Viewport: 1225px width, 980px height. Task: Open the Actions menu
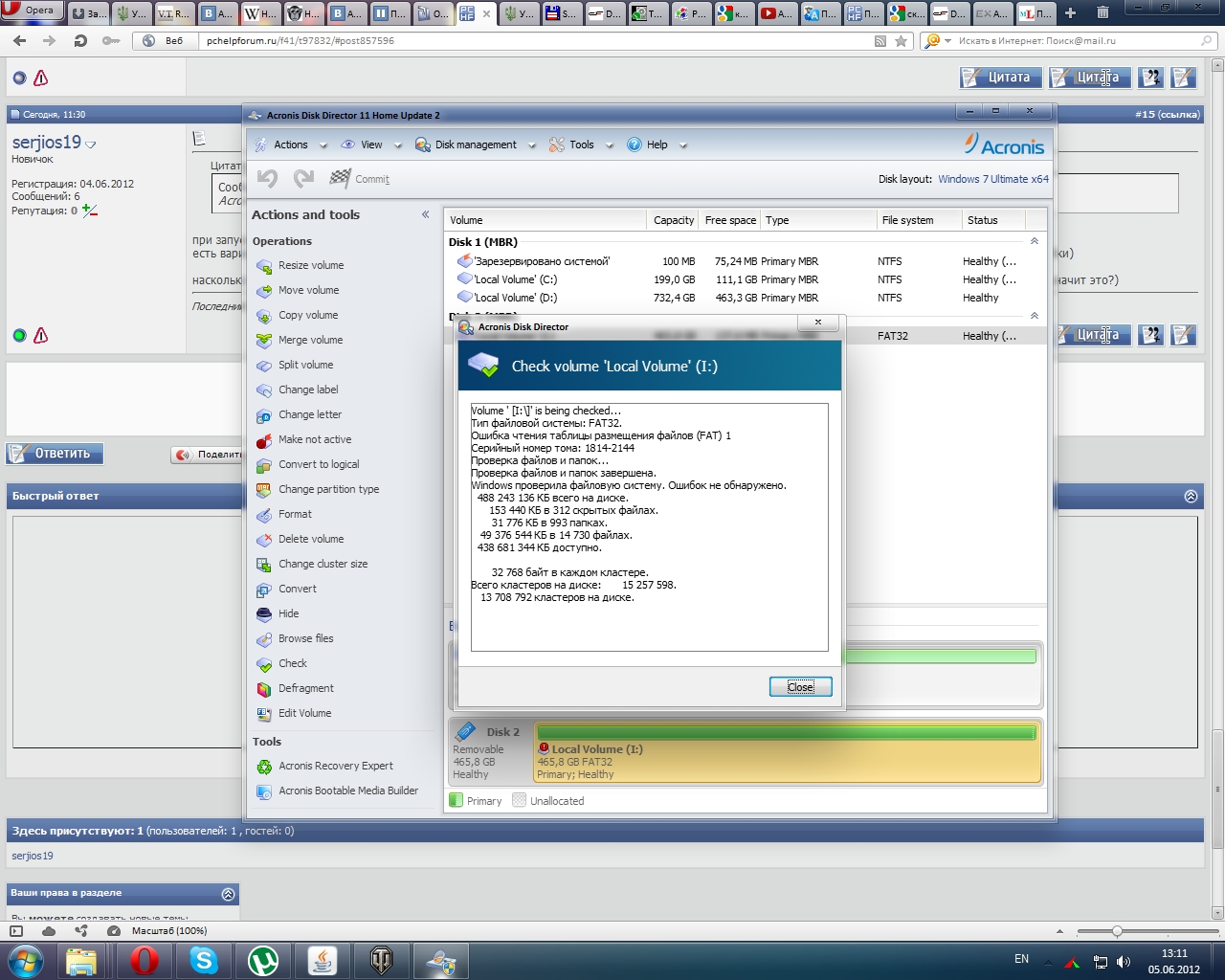[x=291, y=145]
